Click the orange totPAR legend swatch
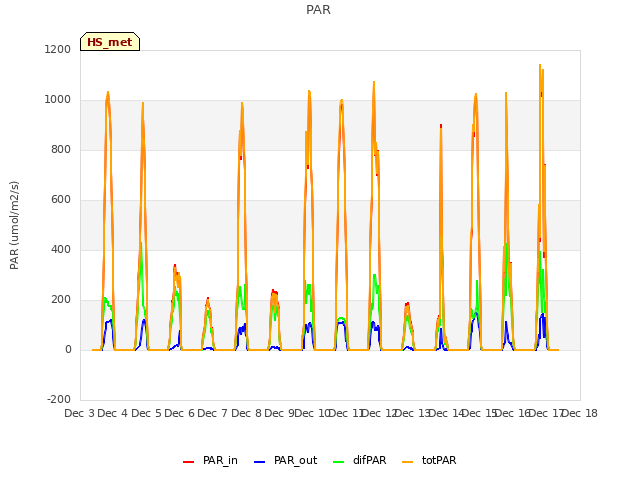640x480 pixels. tap(407, 462)
